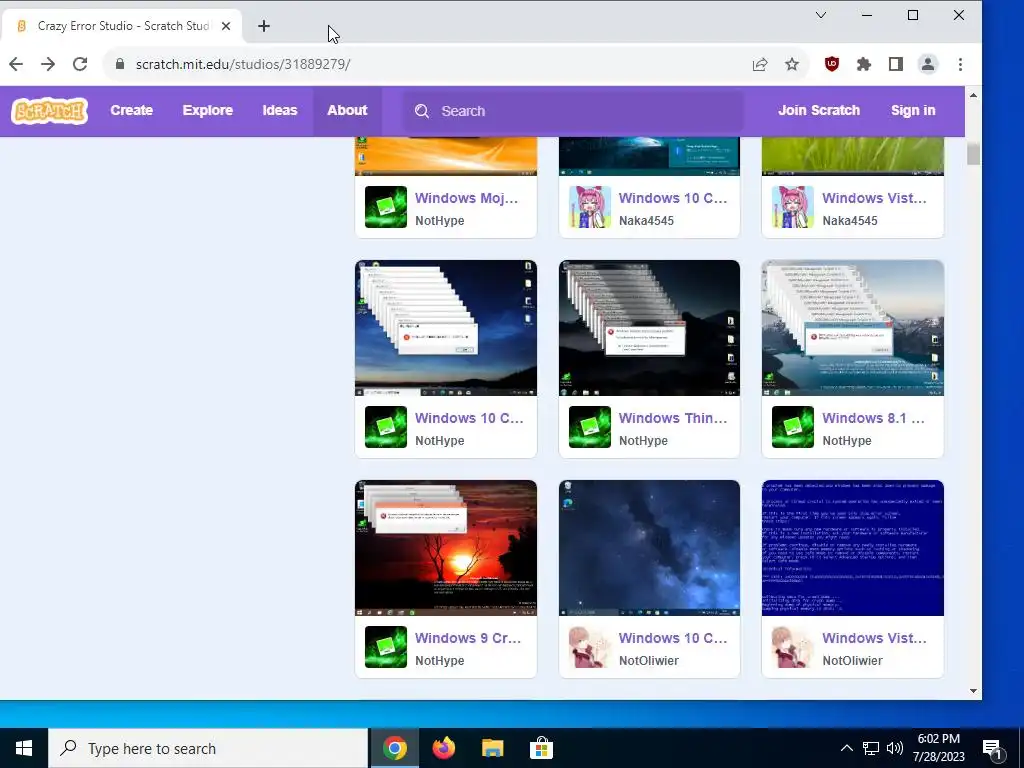Screen dimensions: 1024x768
Task: Open Explore in Scratch navigation
Action: (x=208, y=111)
